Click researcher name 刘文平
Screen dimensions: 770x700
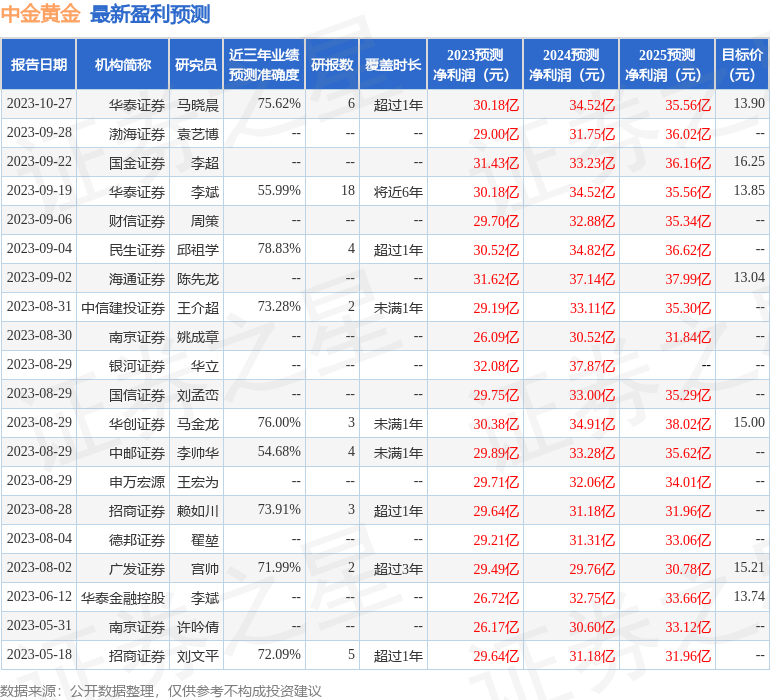coord(198,656)
